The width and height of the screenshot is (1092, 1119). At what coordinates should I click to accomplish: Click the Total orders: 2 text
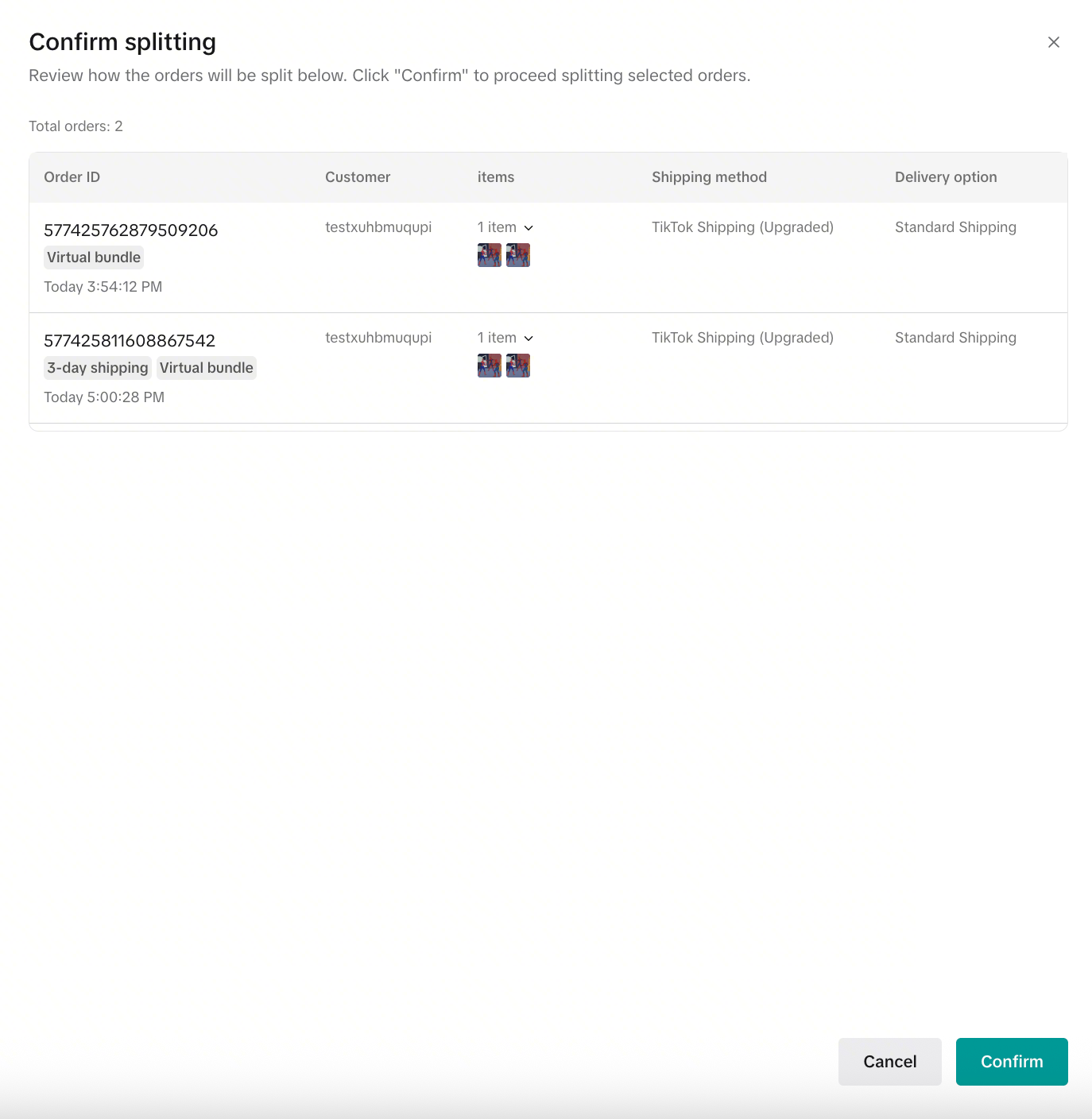coord(76,126)
